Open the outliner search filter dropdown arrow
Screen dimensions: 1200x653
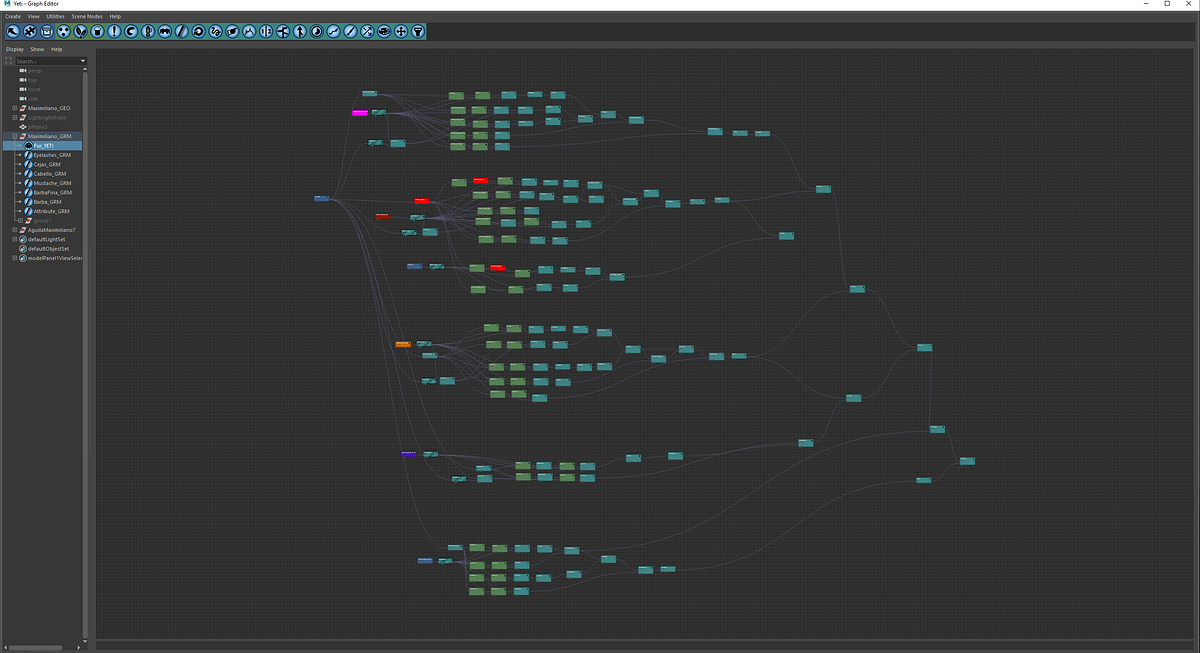point(83,61)
